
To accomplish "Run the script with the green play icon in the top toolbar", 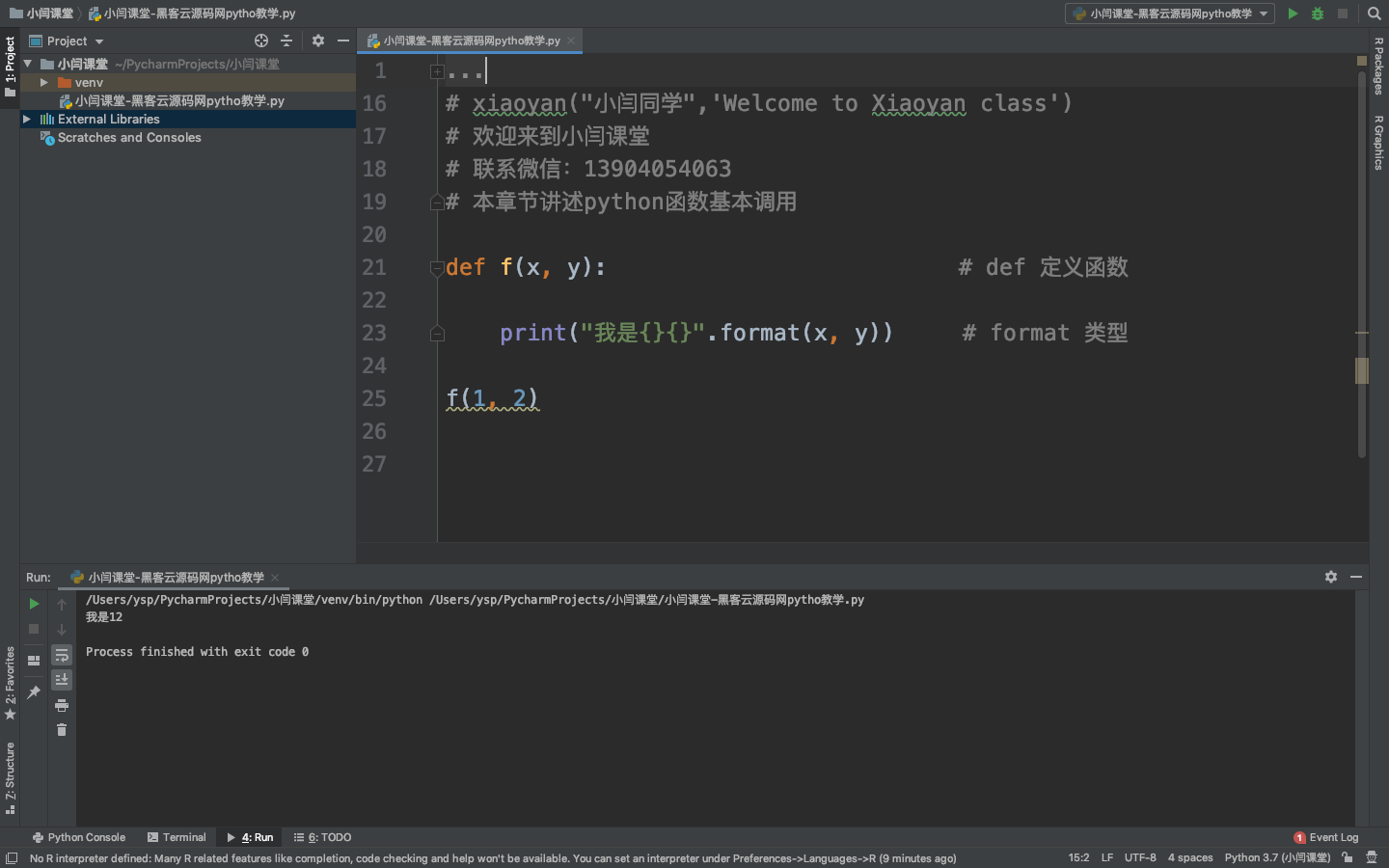I will click(x=1293, y=14).
